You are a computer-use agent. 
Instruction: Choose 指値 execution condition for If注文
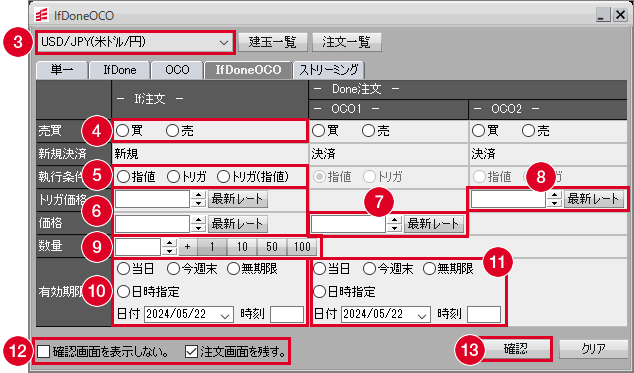click(123, 177)
